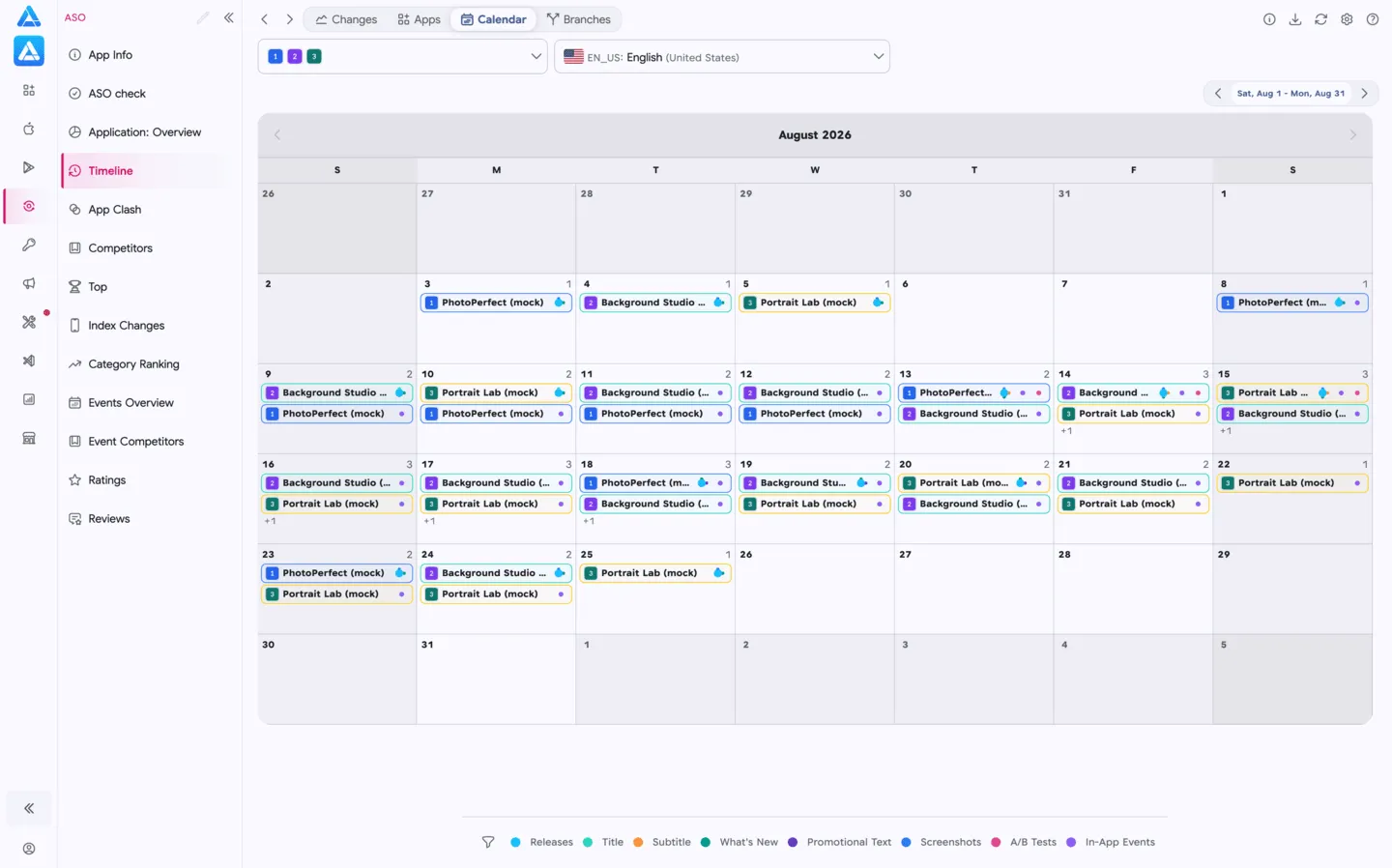Screen dimensions: 1392x868
Task: Expand the +1 more events on August 16
Action: coord(270,521)
